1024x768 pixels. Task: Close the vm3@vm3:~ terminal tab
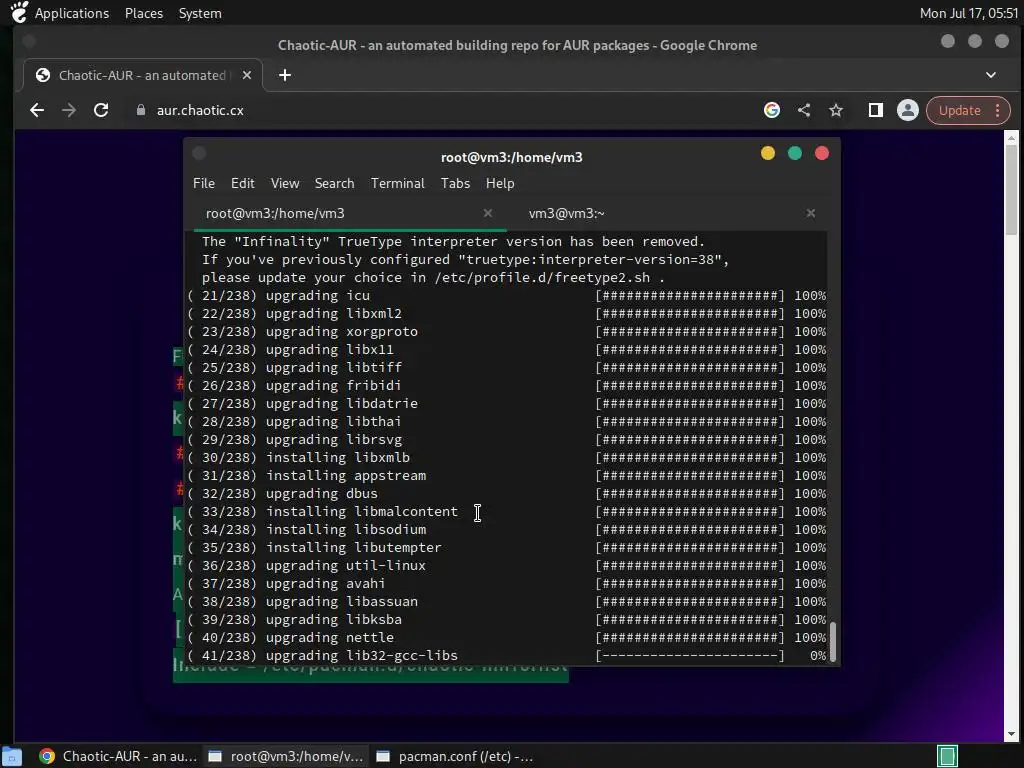(810, 214)
